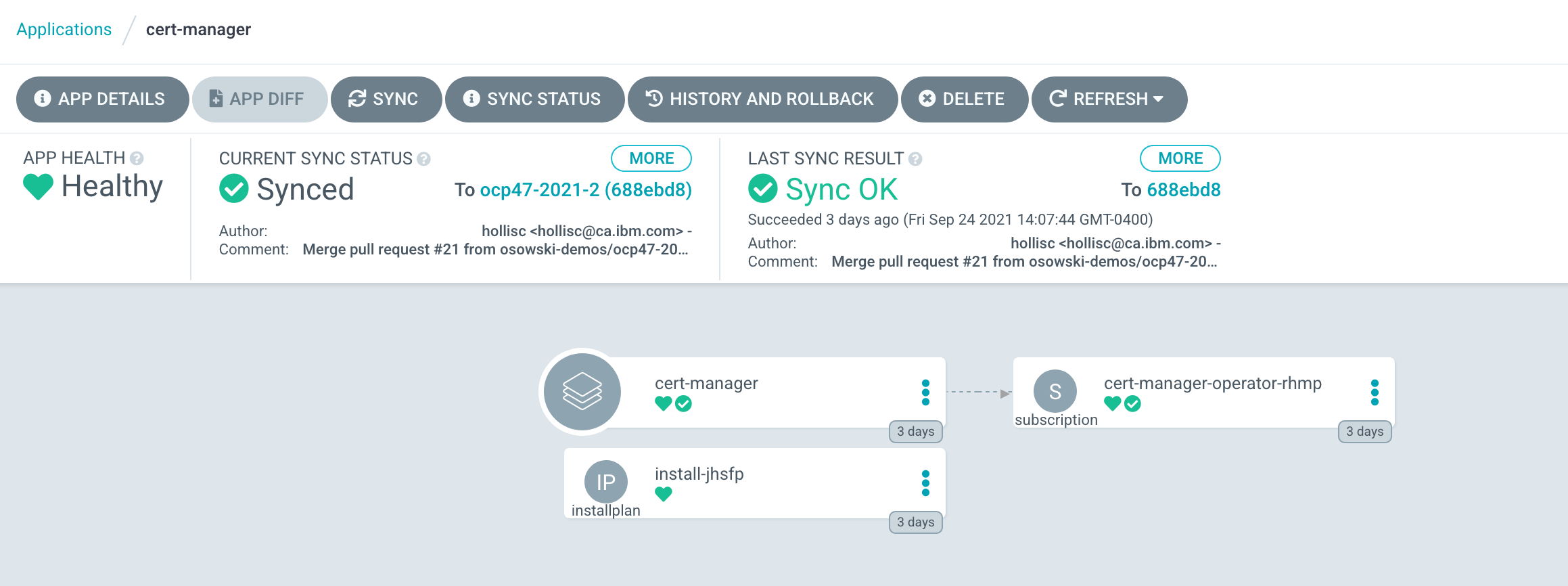Open the APP DETAILS panel
The width and height of the screenshot is (1568, 586).
tap(102, 99)
